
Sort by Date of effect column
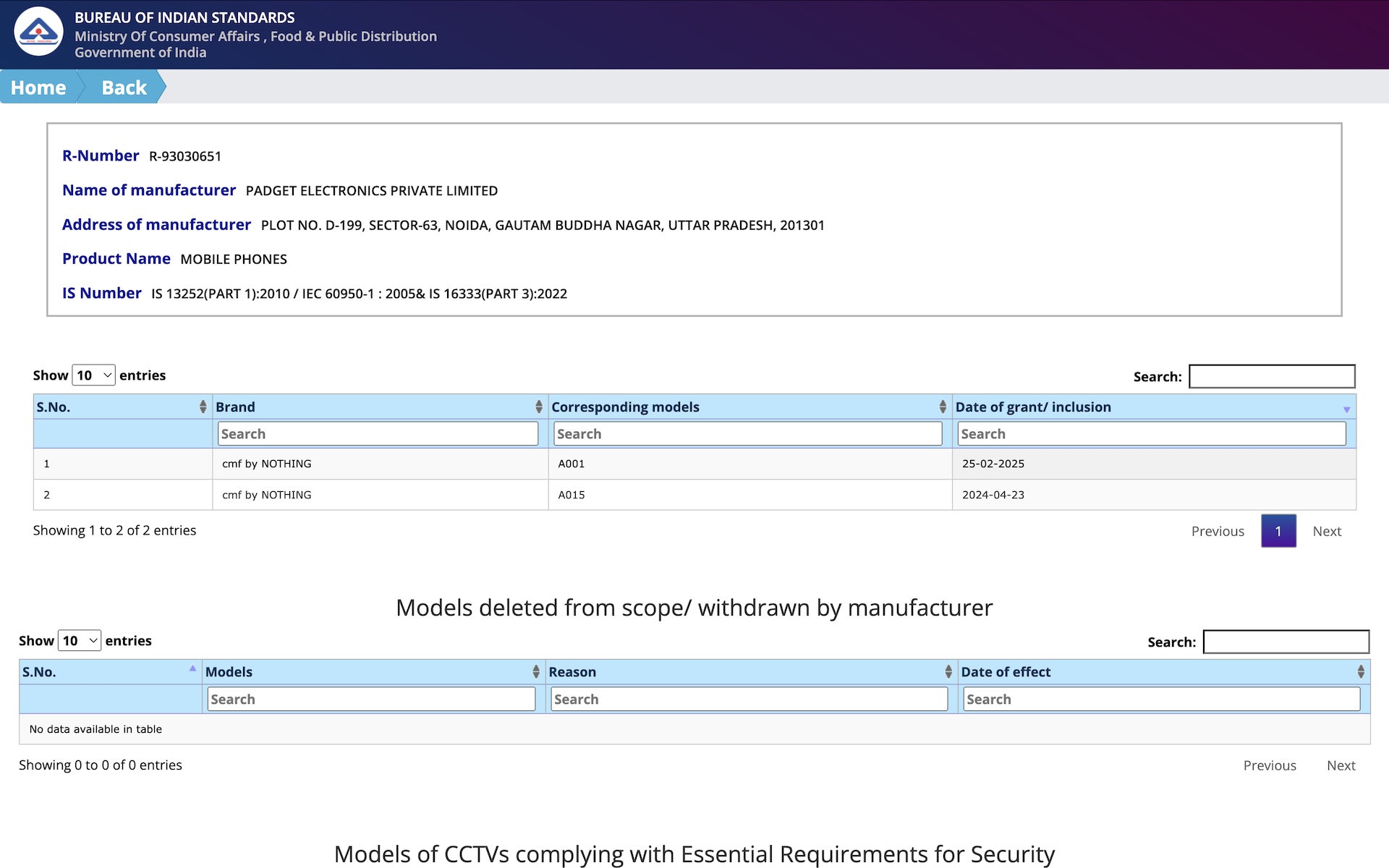click(x=1360, y=672)
